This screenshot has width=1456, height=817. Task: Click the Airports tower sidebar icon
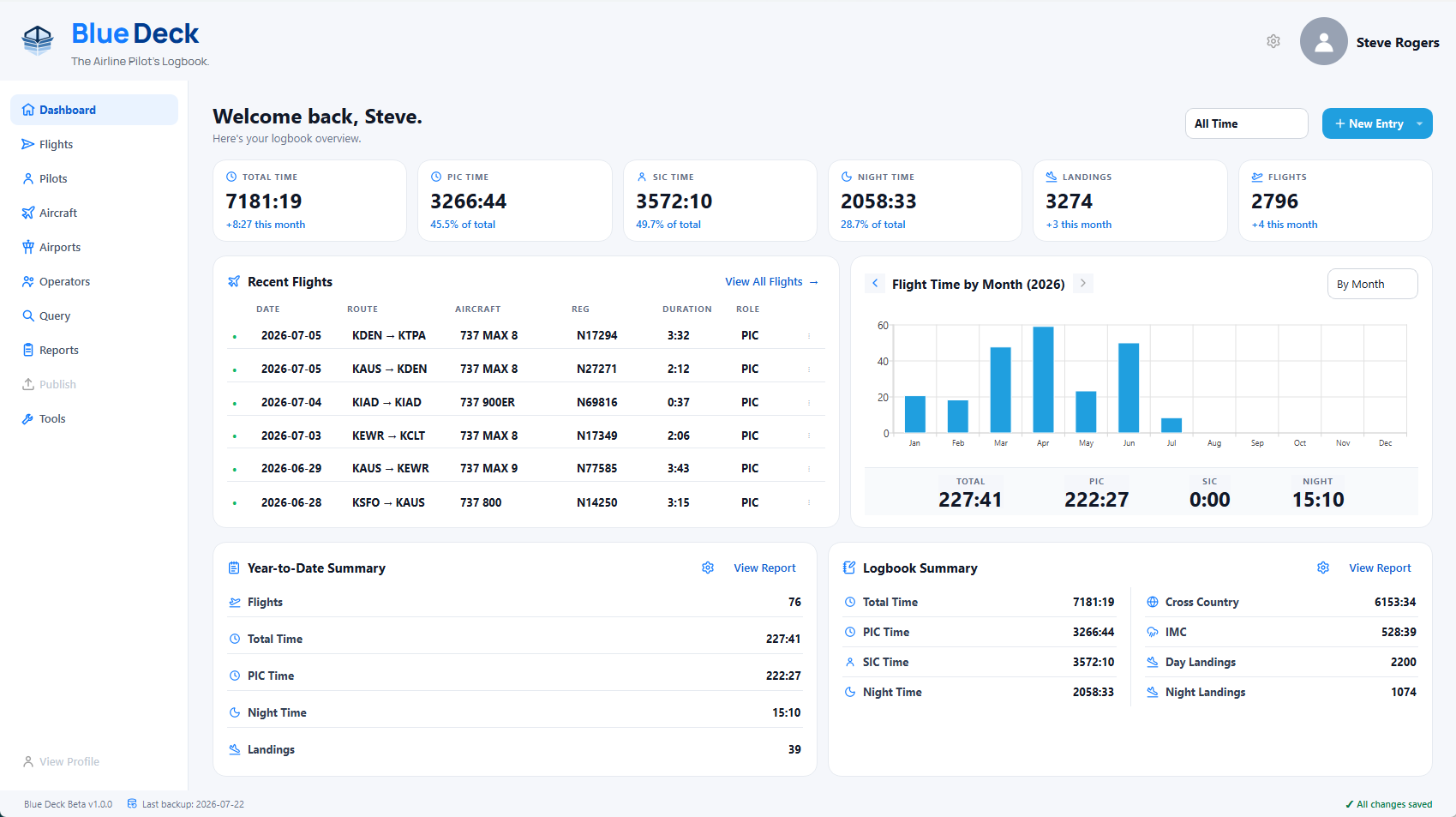click(x=28, y=247)
